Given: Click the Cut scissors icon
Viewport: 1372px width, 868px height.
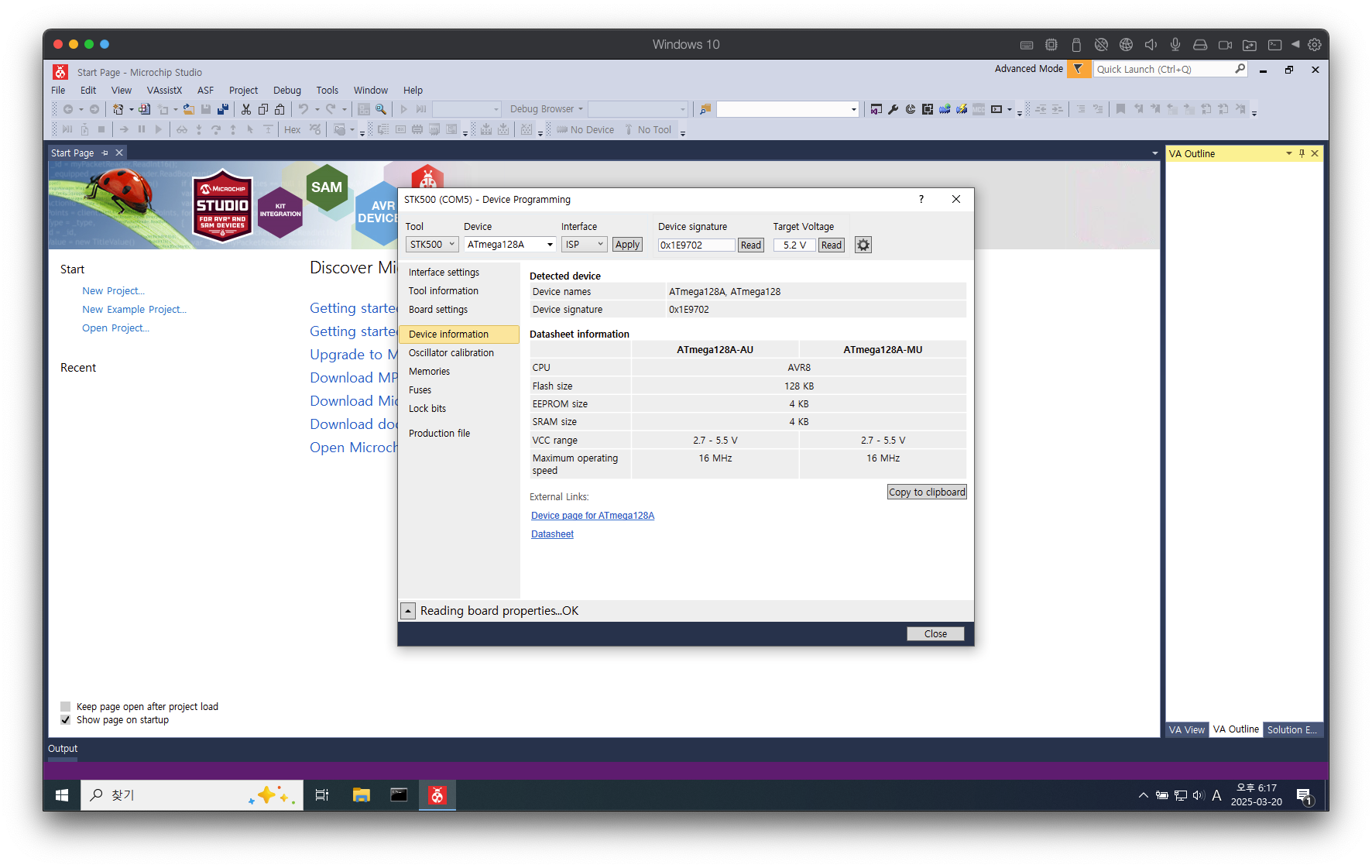Looking at the screenshot, I should tap(246, 109).
